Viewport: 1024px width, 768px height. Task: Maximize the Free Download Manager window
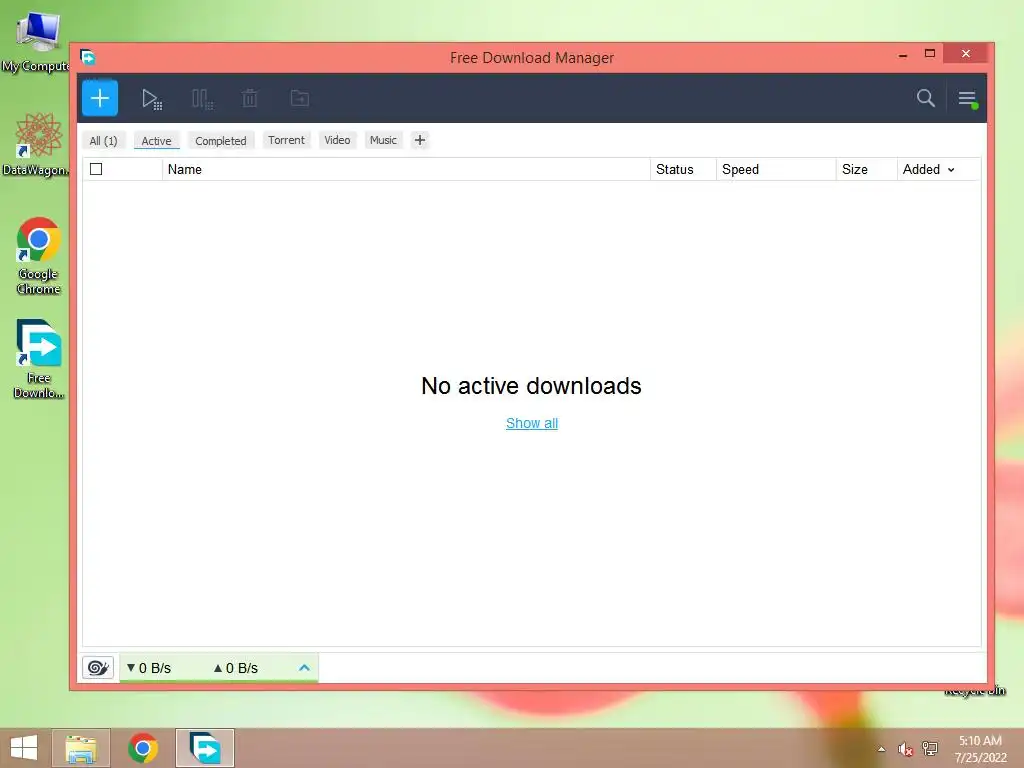930,54
